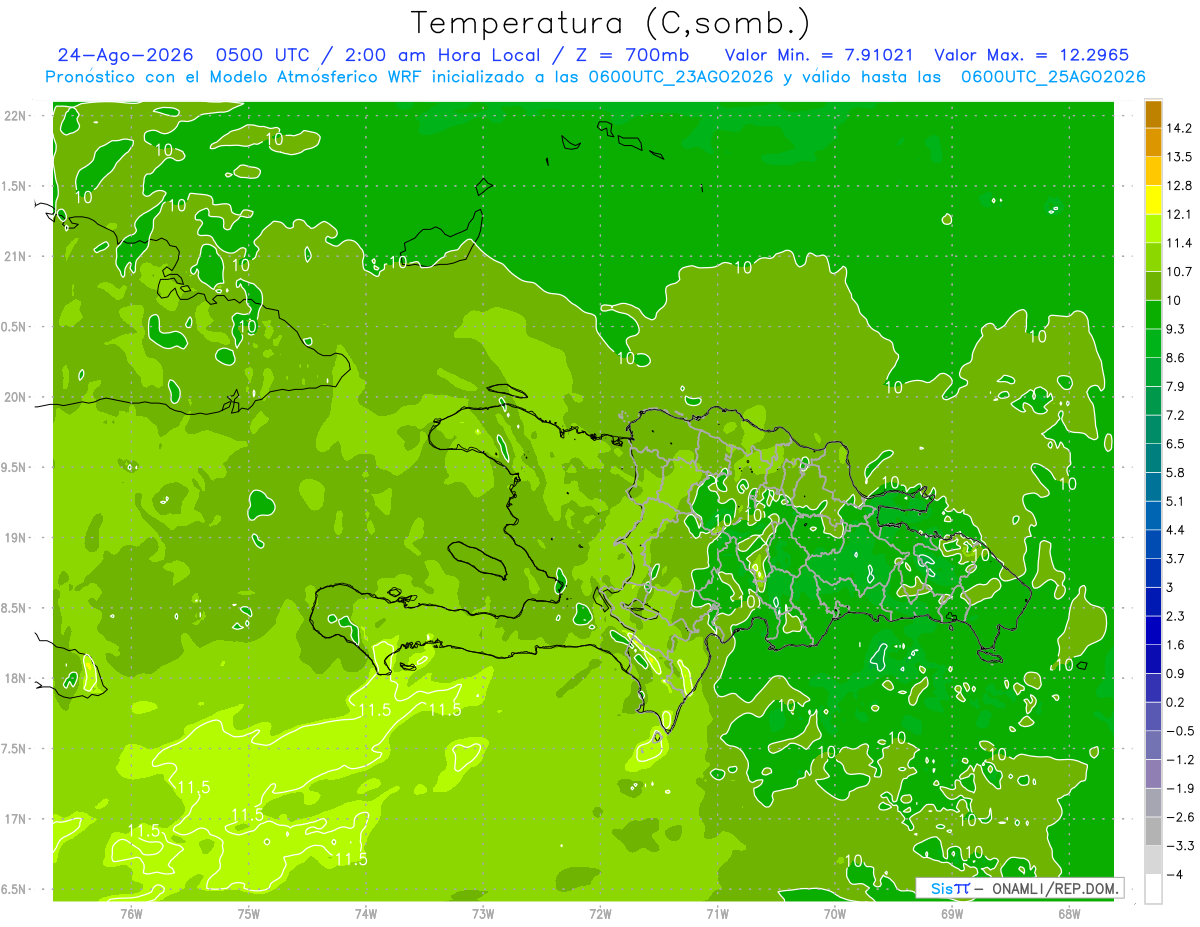The image size is (1200, 927).
Task: Click the '12.8' colorbar value
Action: (x=1179, y=185)
